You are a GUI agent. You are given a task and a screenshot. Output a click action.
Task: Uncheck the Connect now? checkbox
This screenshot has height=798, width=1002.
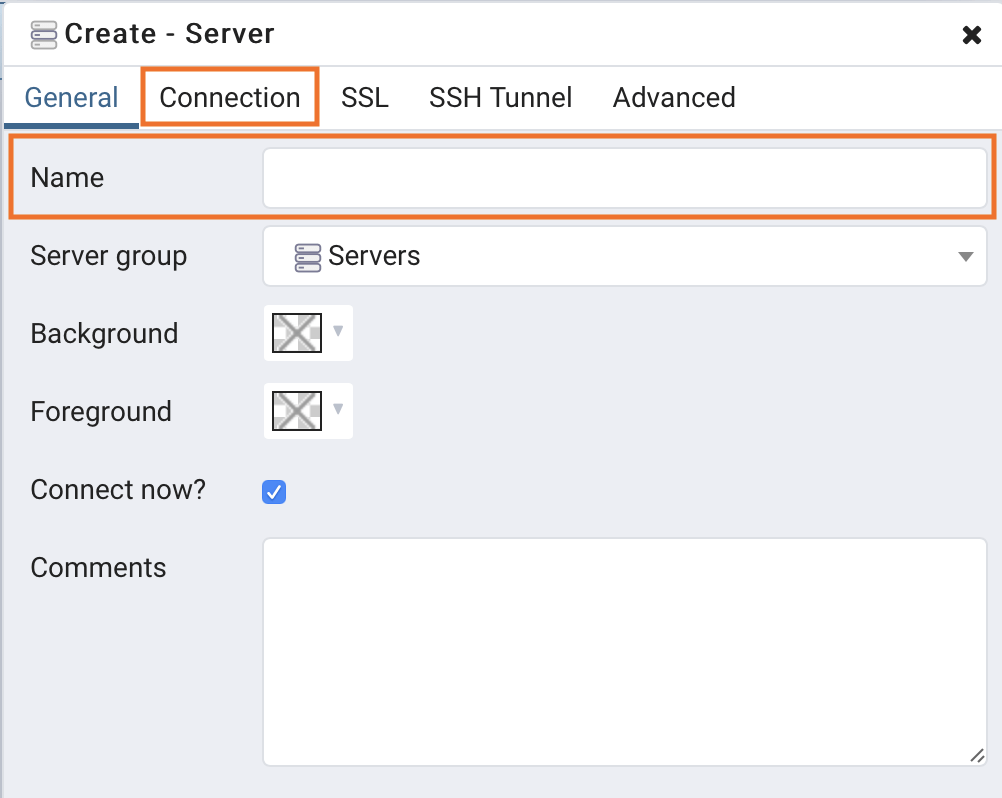(274, 491)
